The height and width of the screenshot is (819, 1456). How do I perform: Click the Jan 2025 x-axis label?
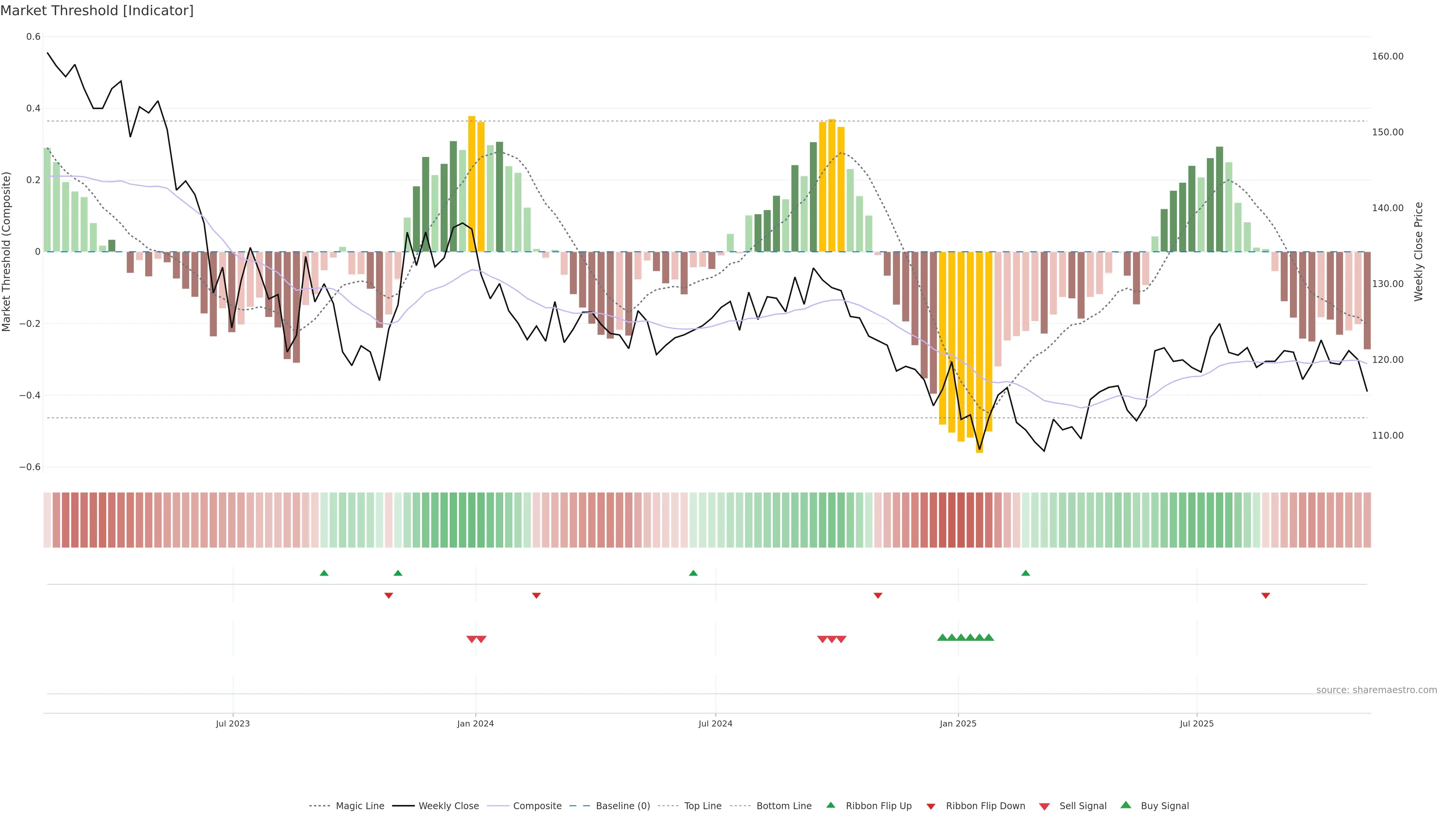(x=957, y=723)
